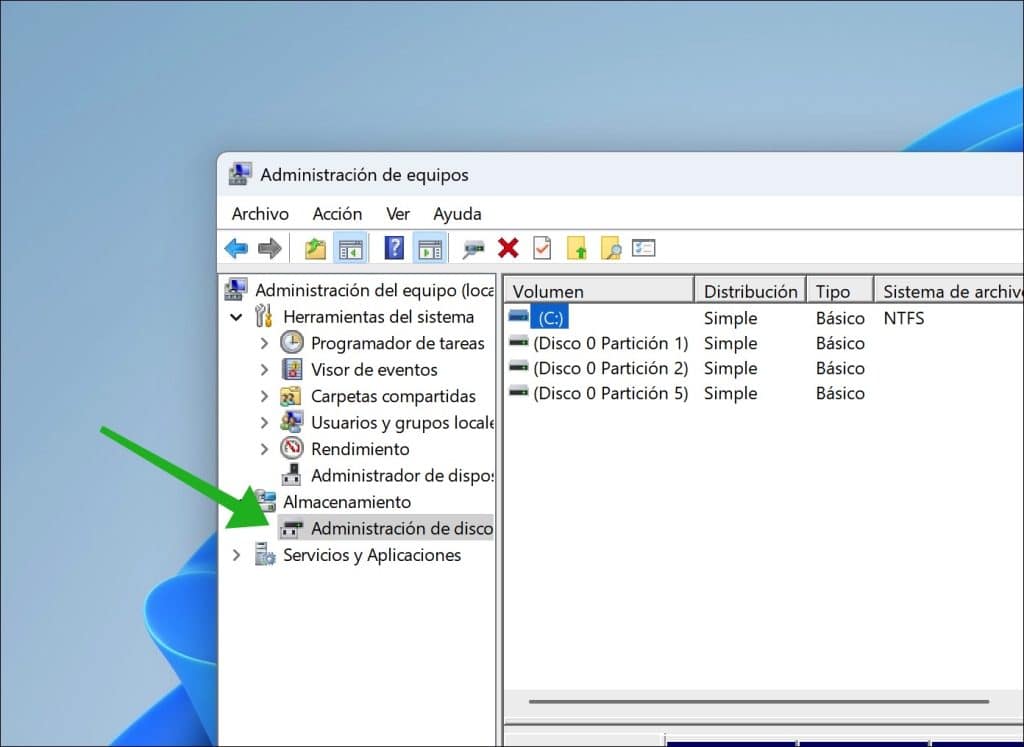Select the Disco 0 Partición 1 volume
The width and height of the screenshot is (1024, 747).
(x=764, y=343)
